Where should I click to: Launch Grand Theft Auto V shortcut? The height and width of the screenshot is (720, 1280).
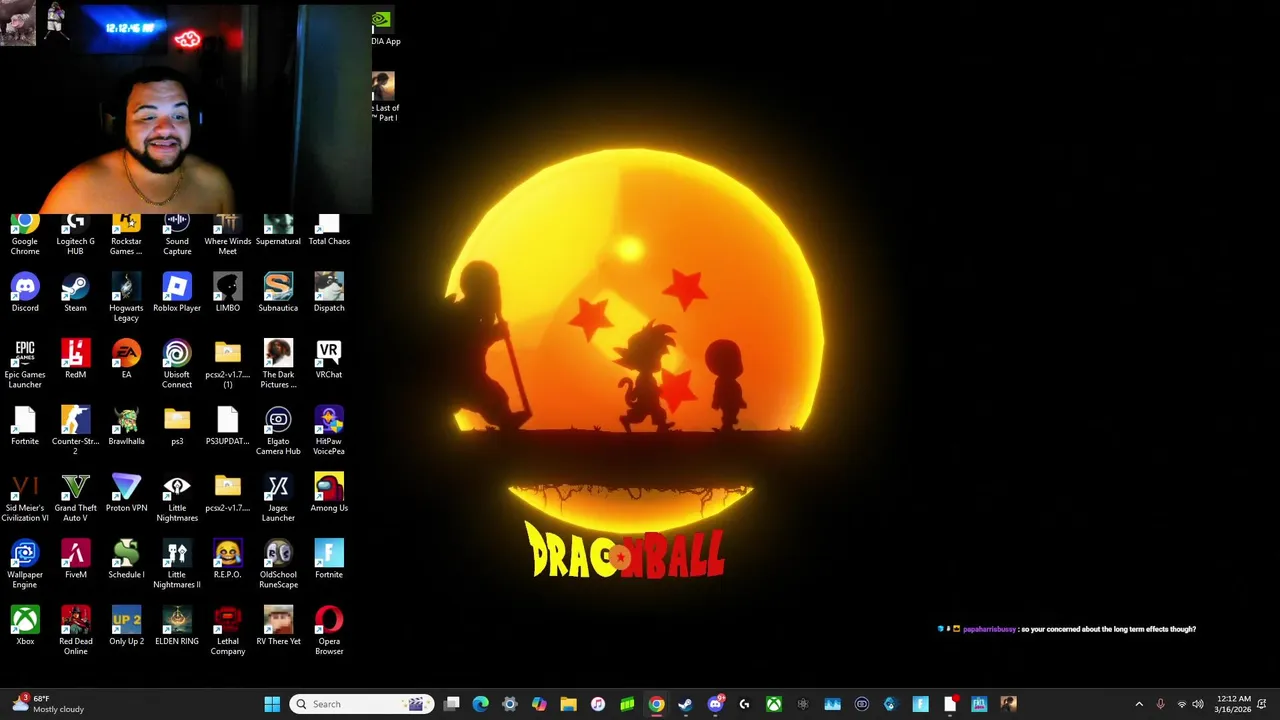click(x=75, y=498)
